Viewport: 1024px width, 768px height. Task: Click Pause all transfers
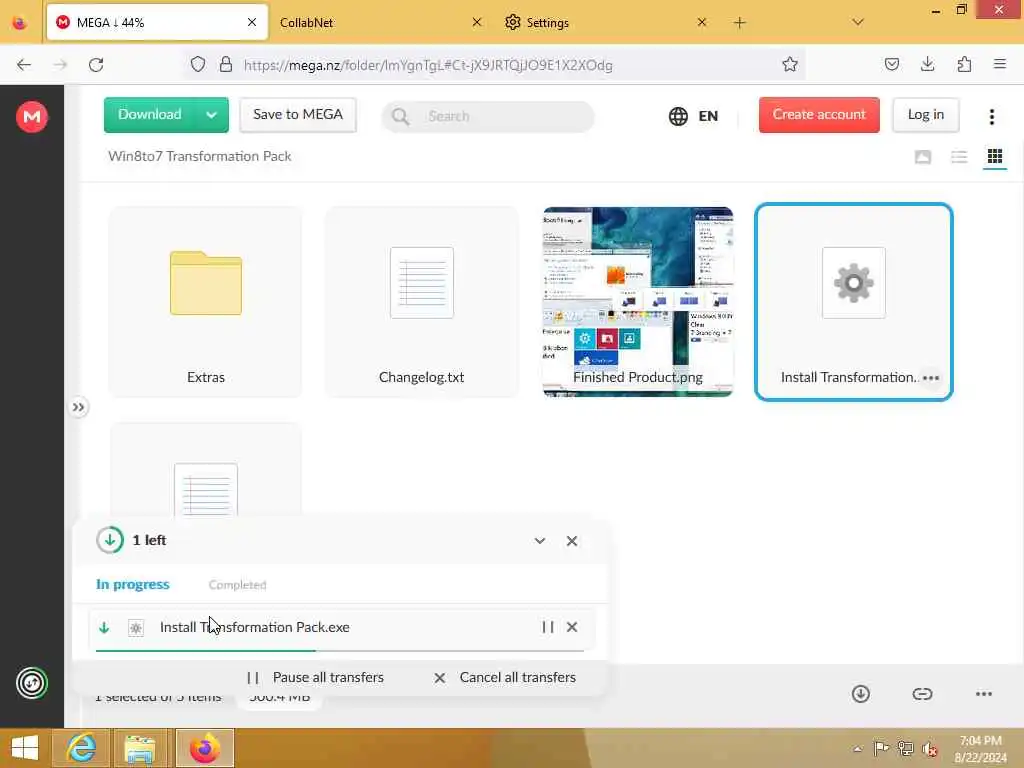coord(315,678)
